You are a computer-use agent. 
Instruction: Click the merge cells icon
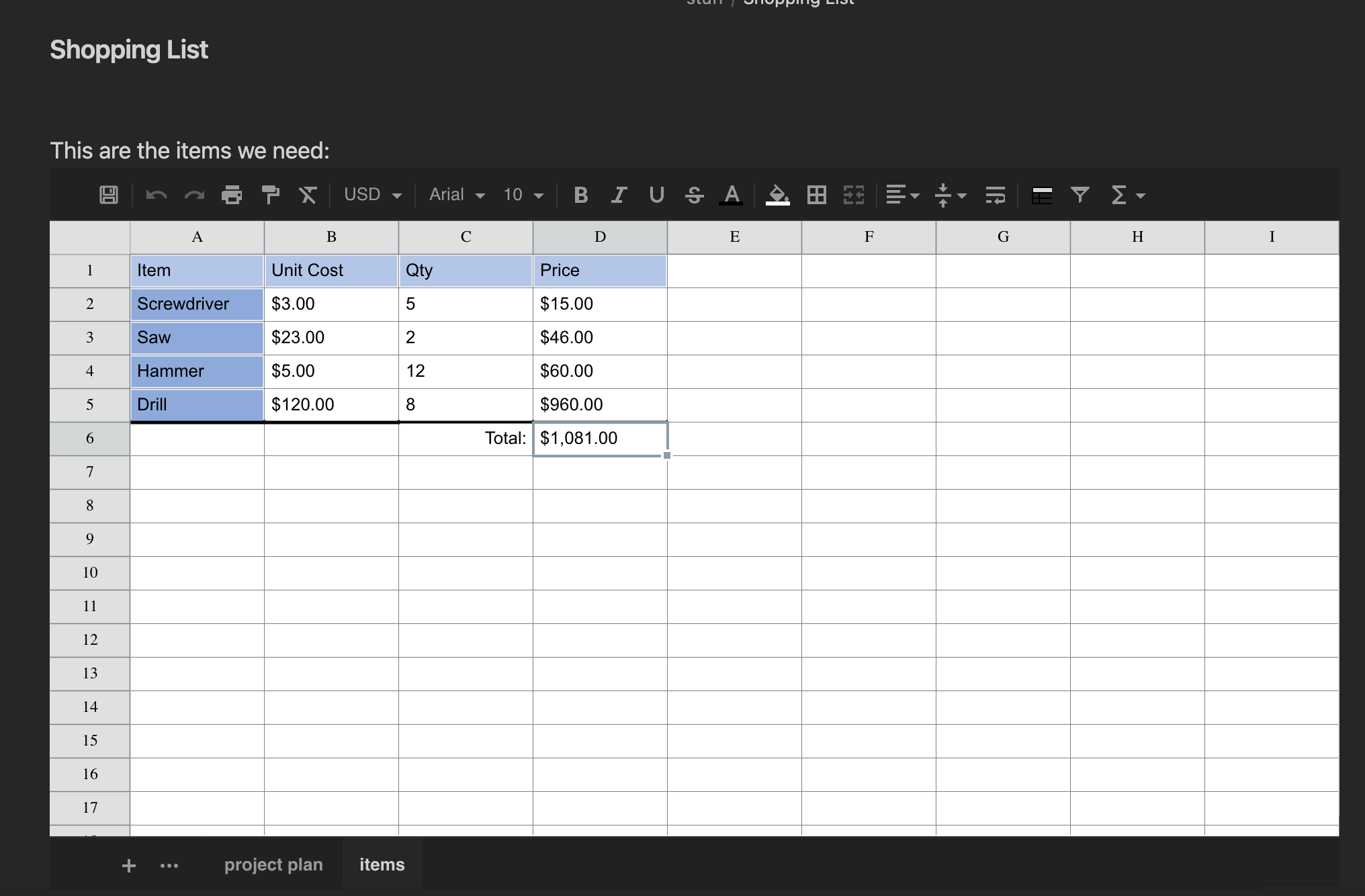point(854,195)
